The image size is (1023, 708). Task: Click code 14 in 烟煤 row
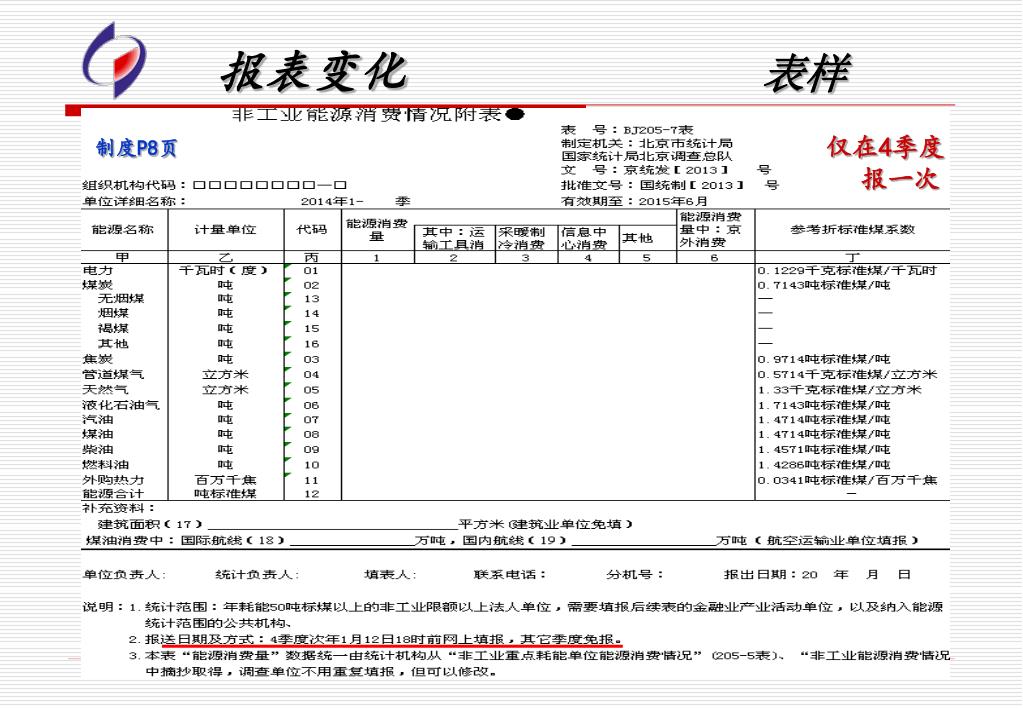click(x=311, y=314)
